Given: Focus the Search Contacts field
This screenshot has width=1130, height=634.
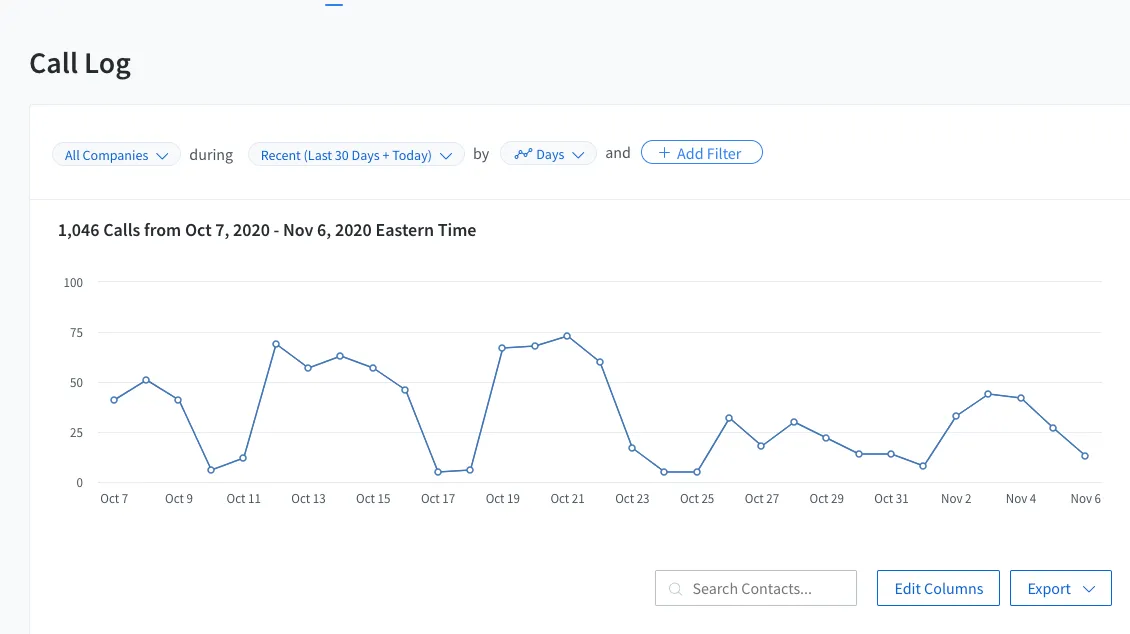Looking at the screenshot, I should 765,589.
